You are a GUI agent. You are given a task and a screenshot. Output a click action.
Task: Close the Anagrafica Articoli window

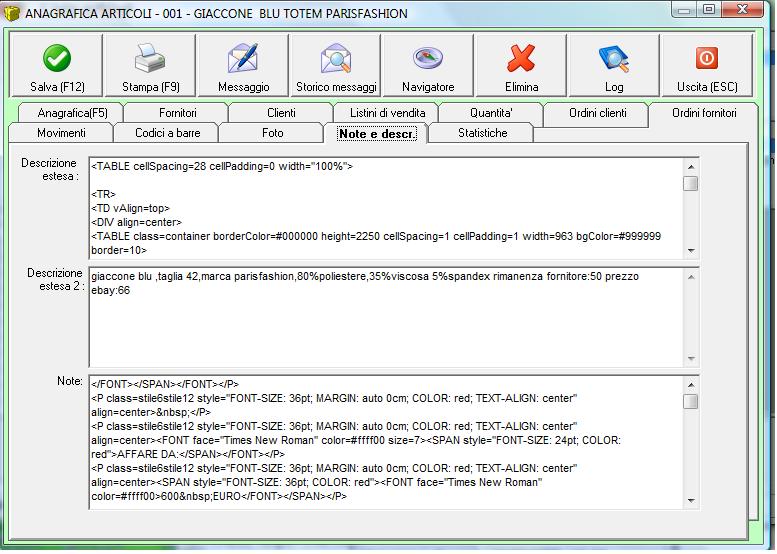[742, 10]
